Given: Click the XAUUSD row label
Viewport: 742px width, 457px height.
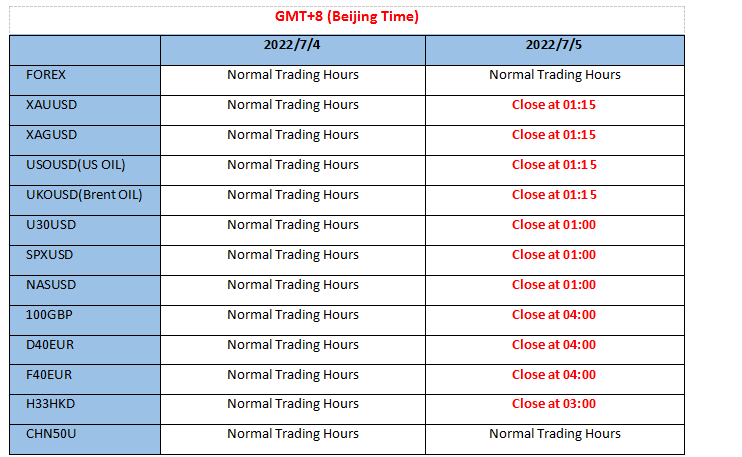Looking at the screenshot, I should tap(51, 105).
